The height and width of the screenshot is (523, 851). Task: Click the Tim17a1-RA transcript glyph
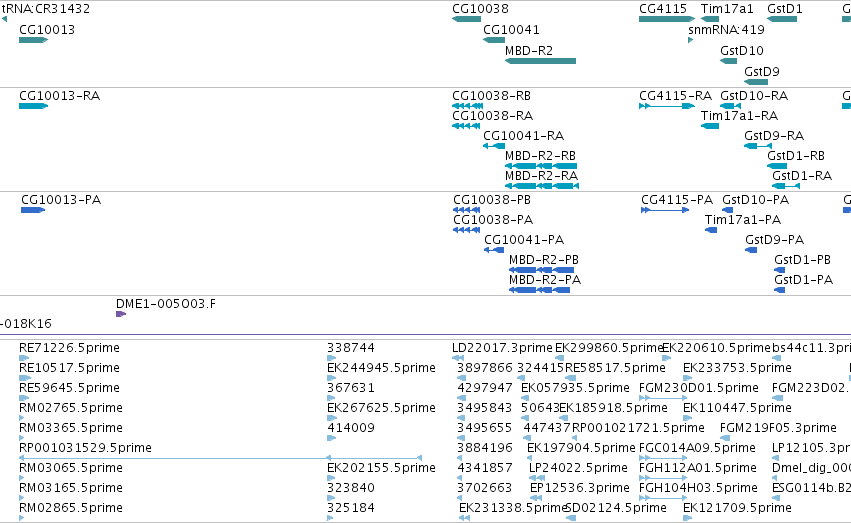pyautogui.click(x=710, y=126)
